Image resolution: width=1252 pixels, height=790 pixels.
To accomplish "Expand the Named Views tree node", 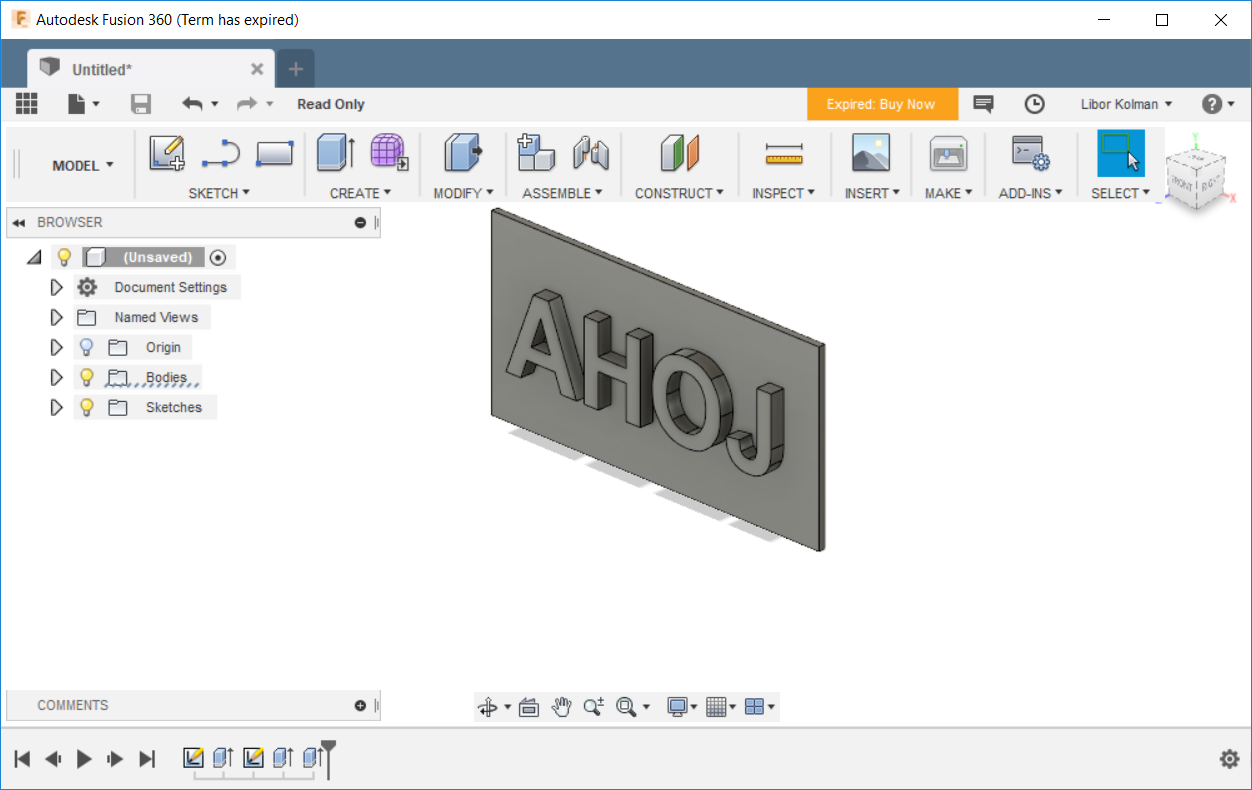I will point(56,317).
